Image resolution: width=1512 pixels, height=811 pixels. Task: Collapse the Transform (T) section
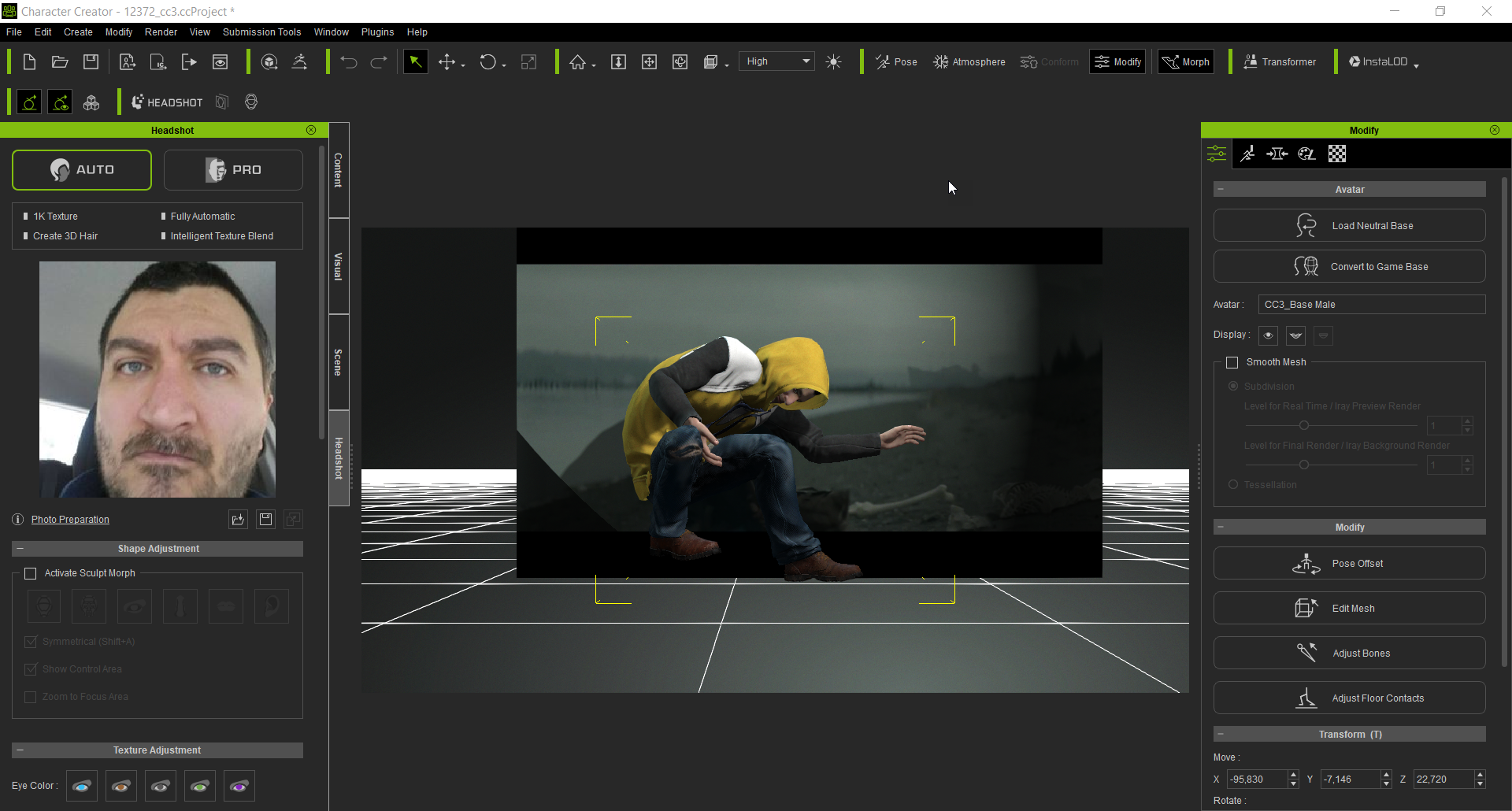pos(1221,735)
